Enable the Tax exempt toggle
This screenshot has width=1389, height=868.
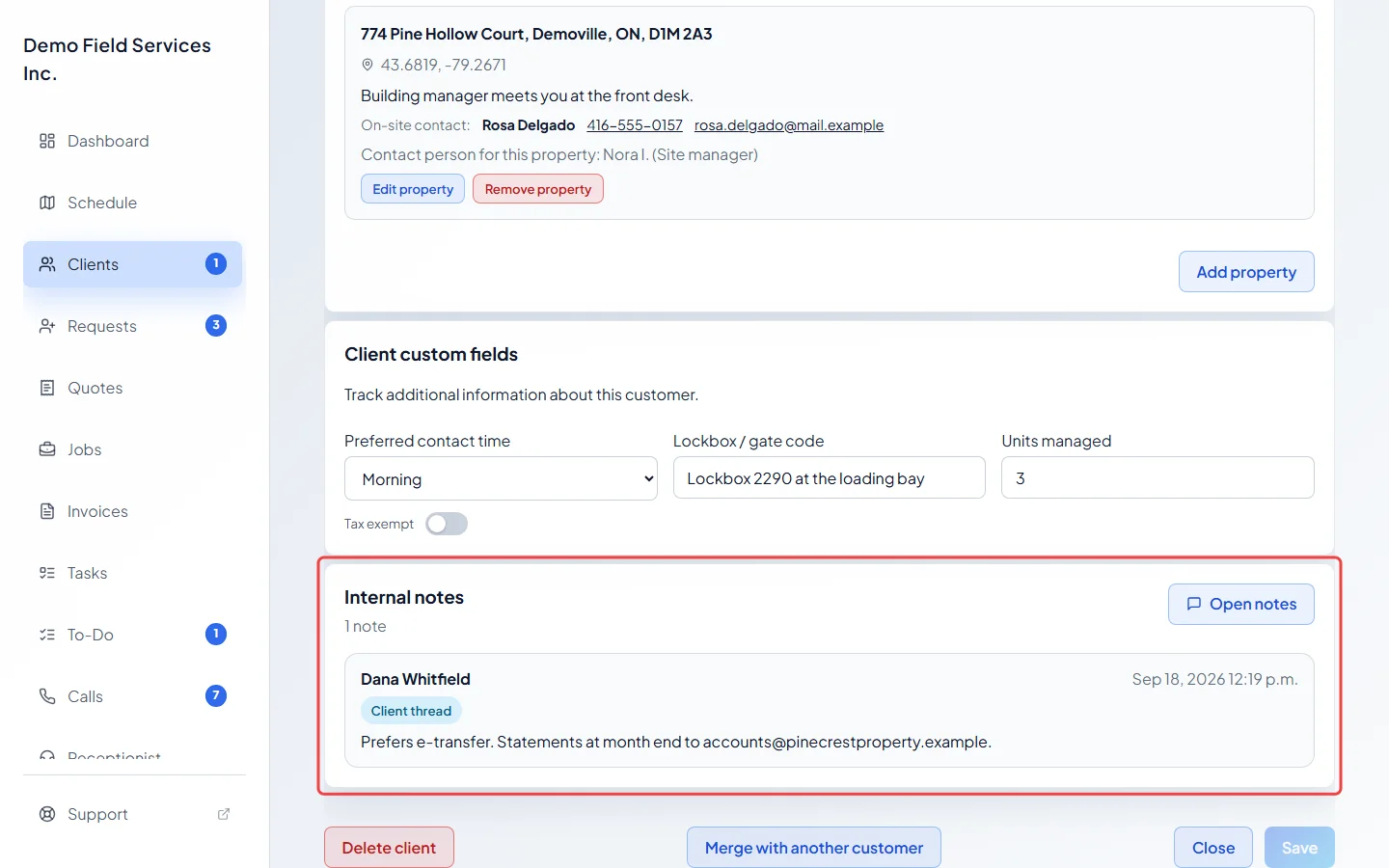click(x=447, y=524)
